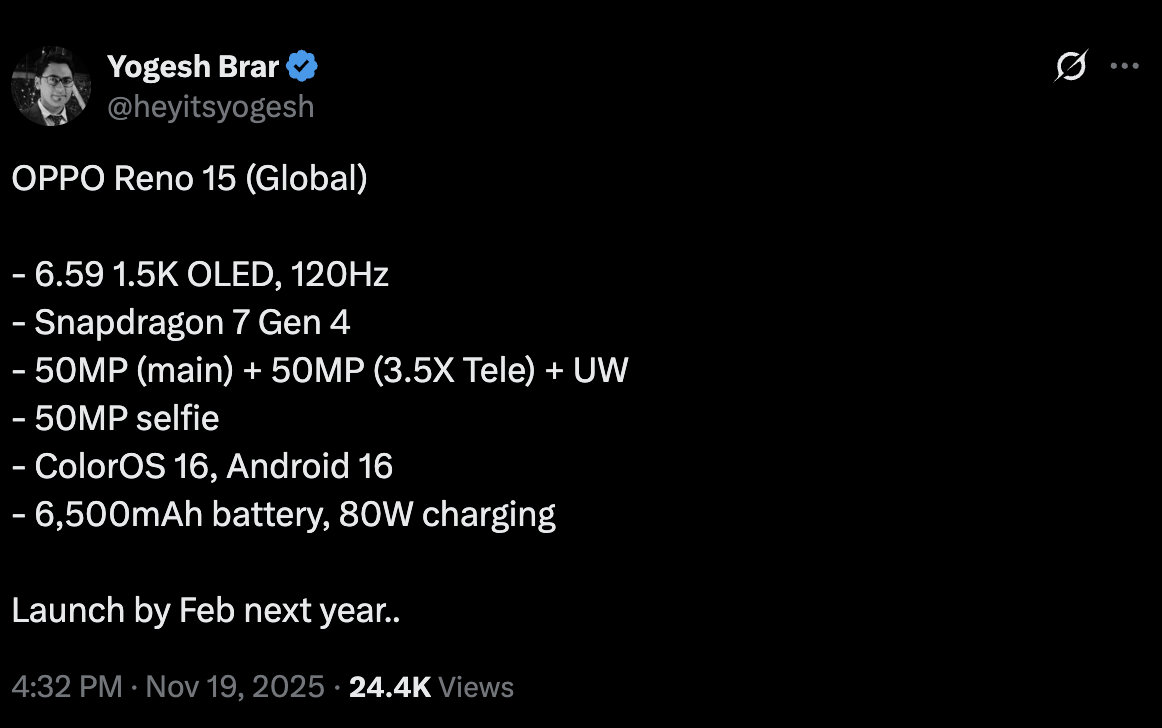Click the 4:32 PM timestamp

67,687
